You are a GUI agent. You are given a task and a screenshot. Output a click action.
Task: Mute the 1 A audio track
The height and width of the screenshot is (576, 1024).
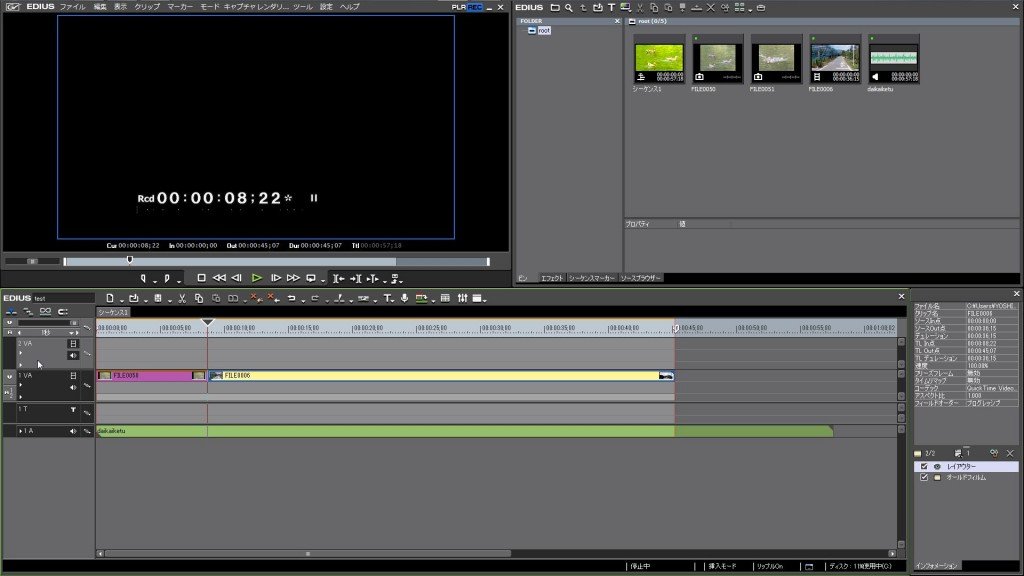[72, 431]
